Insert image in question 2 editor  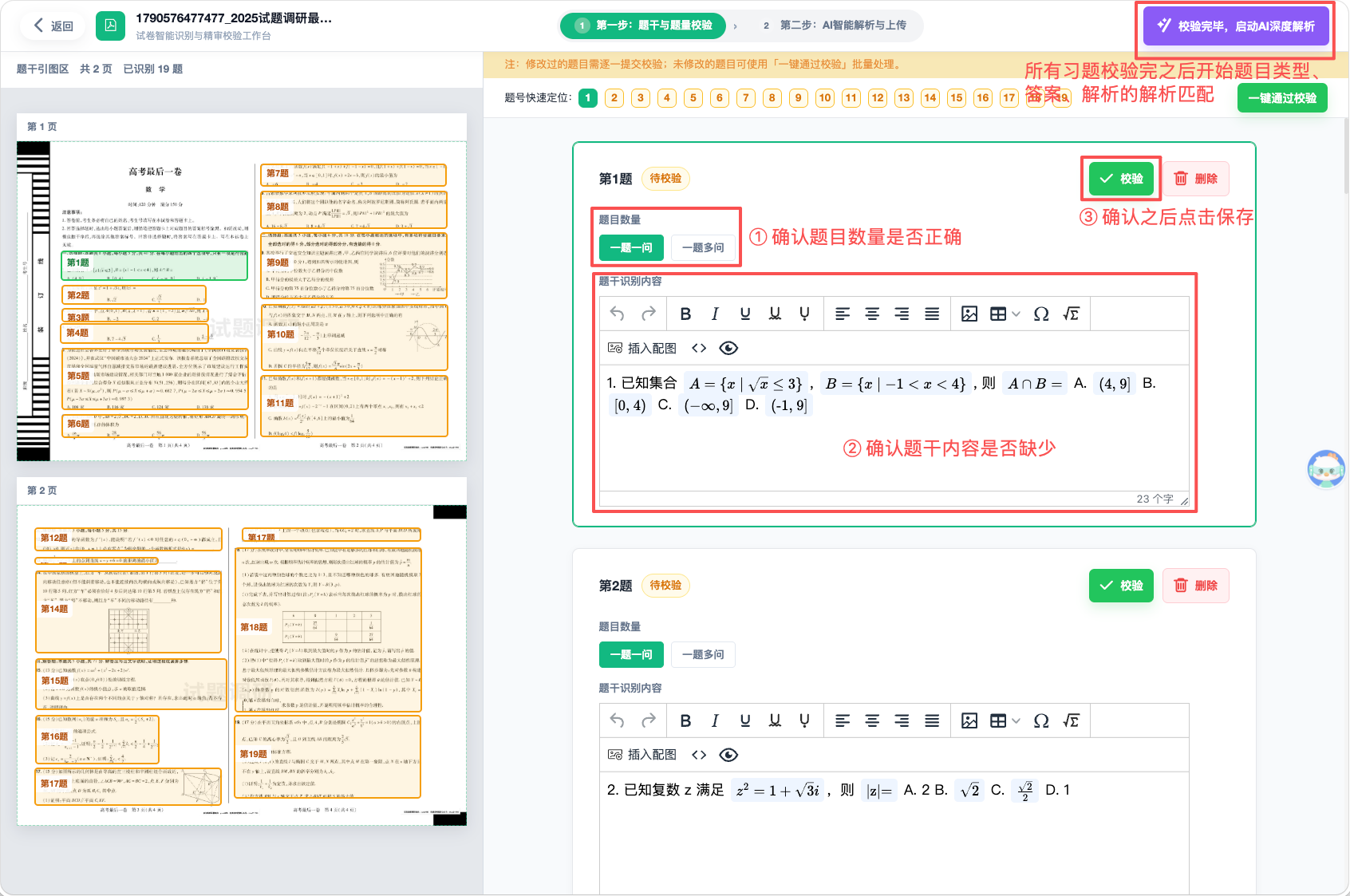click(x=969, y=720)
